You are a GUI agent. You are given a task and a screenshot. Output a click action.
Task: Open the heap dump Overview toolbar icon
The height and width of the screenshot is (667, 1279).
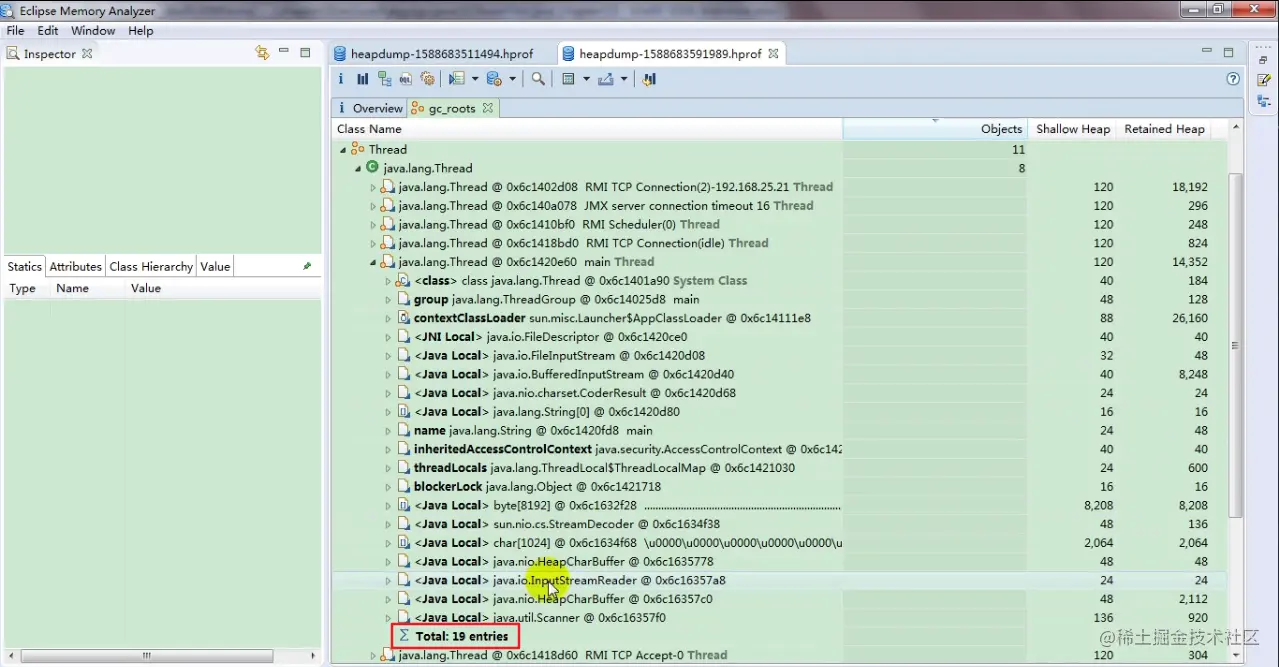341,79
